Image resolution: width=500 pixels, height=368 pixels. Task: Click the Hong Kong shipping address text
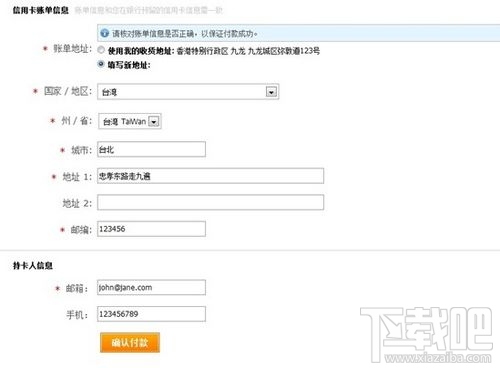coord(248,51)
